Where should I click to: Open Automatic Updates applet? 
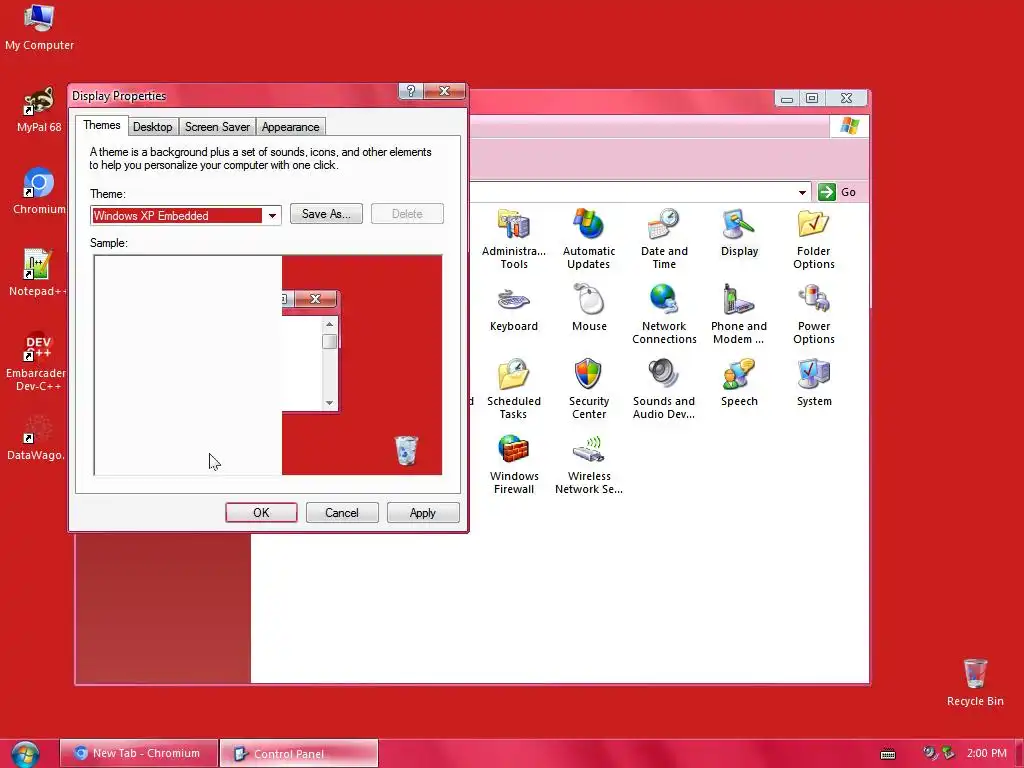pyautogui.click(x=588, y=239)
